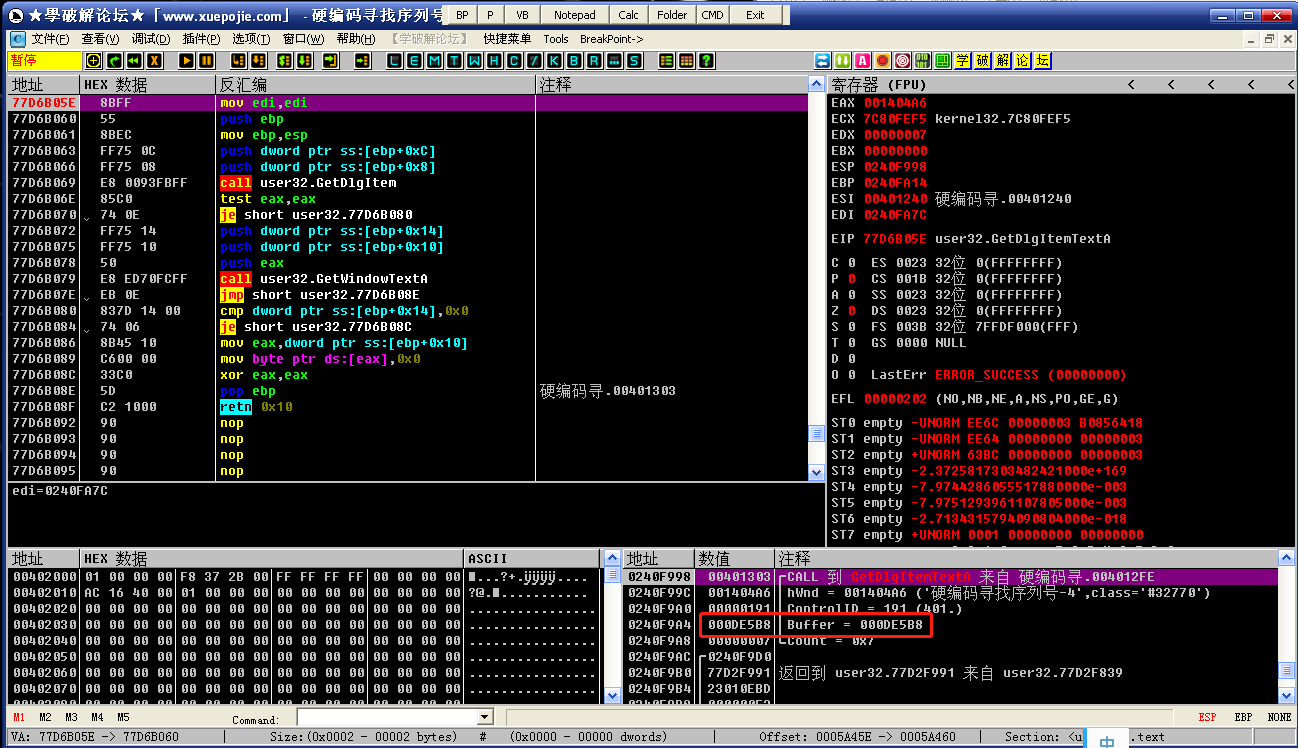Open Executable modules with E icon
Image resolution: width=1298 pixels, height=748 pixels.
coord(415,61)
